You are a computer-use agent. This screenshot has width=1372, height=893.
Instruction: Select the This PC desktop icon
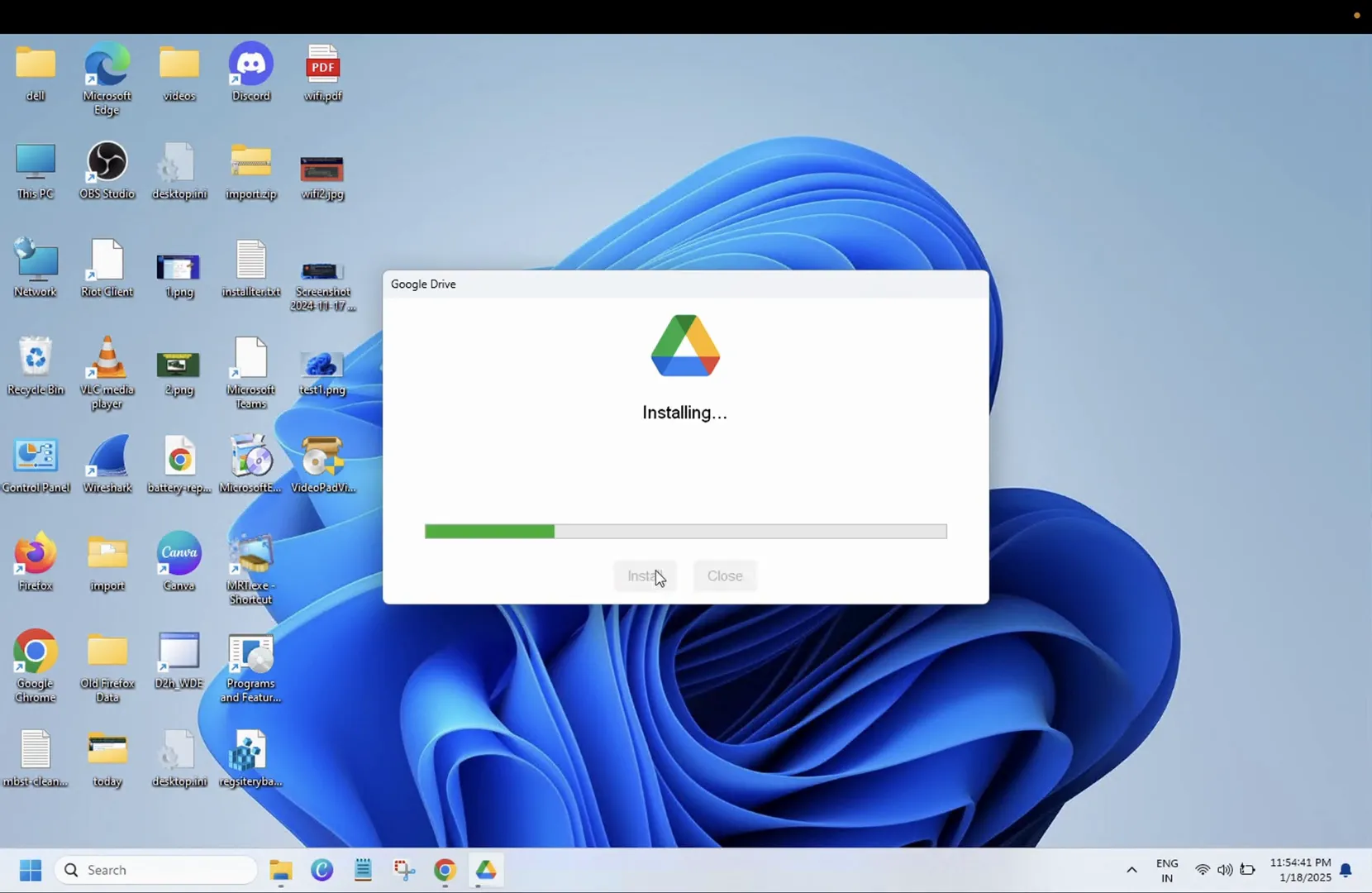[36, 171]
